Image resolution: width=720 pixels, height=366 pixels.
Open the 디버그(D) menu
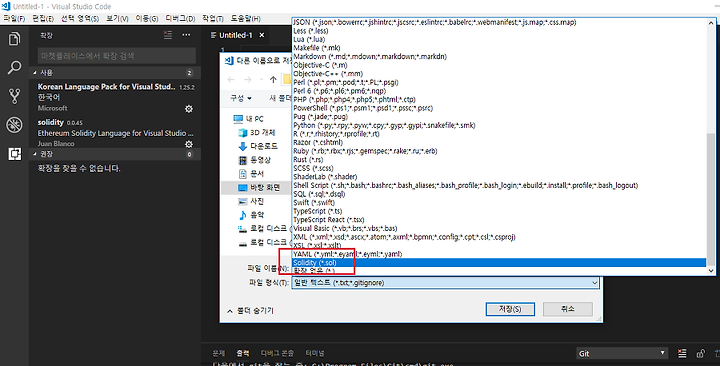(180, 18)
